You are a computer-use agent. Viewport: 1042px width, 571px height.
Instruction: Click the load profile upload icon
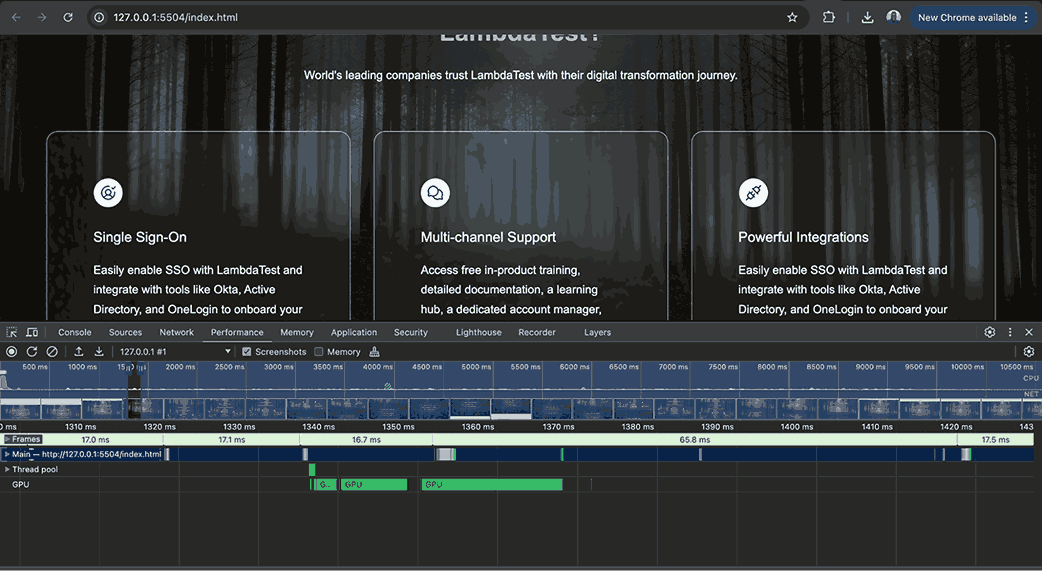78,352
